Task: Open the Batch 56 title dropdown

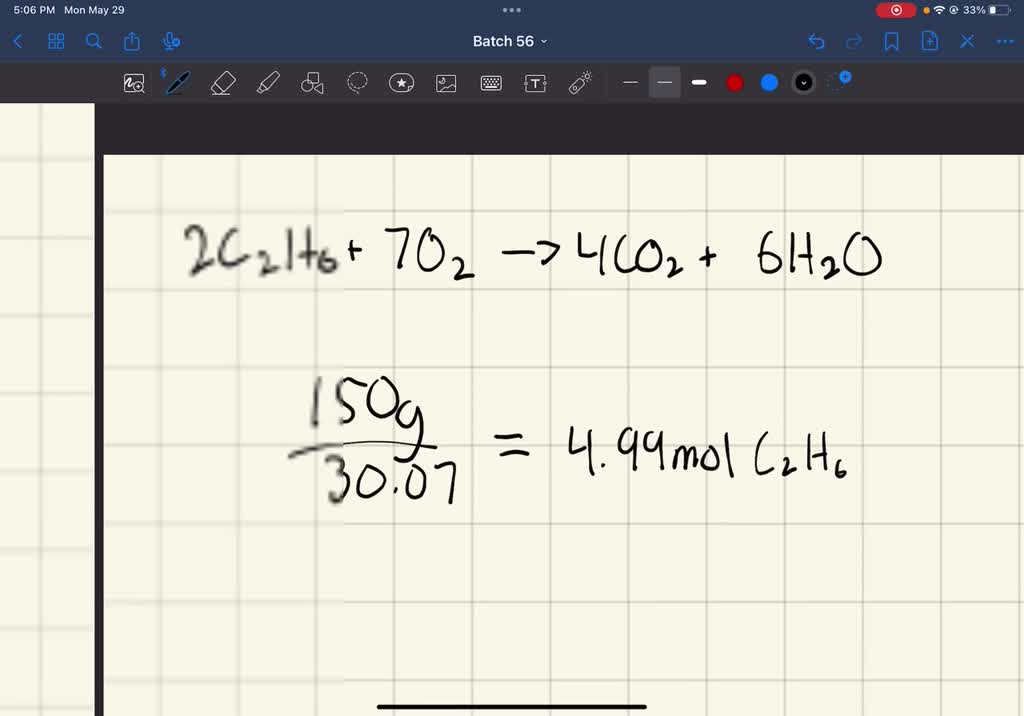Action: pyautogui.click(x=511, y=41)
